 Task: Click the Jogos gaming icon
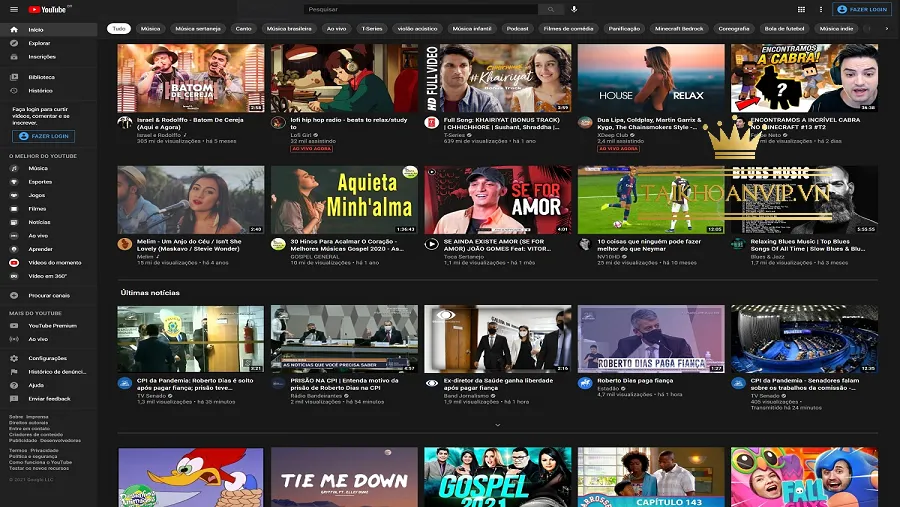tap(14, 195)
